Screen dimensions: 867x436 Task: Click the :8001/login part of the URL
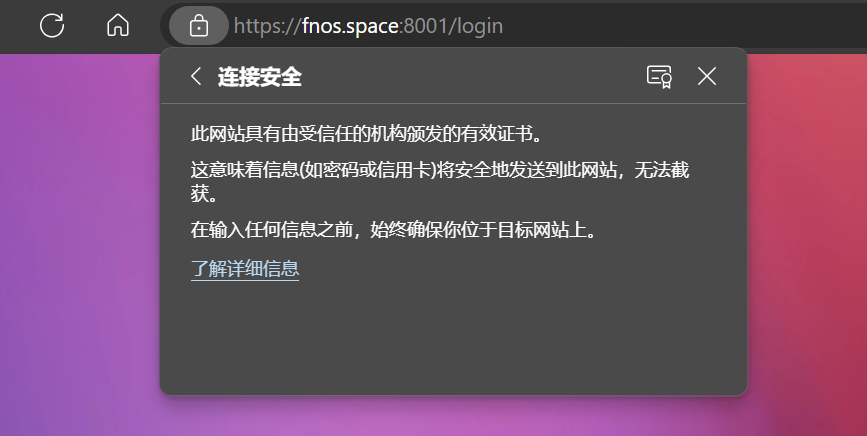(x=451, y=26)
